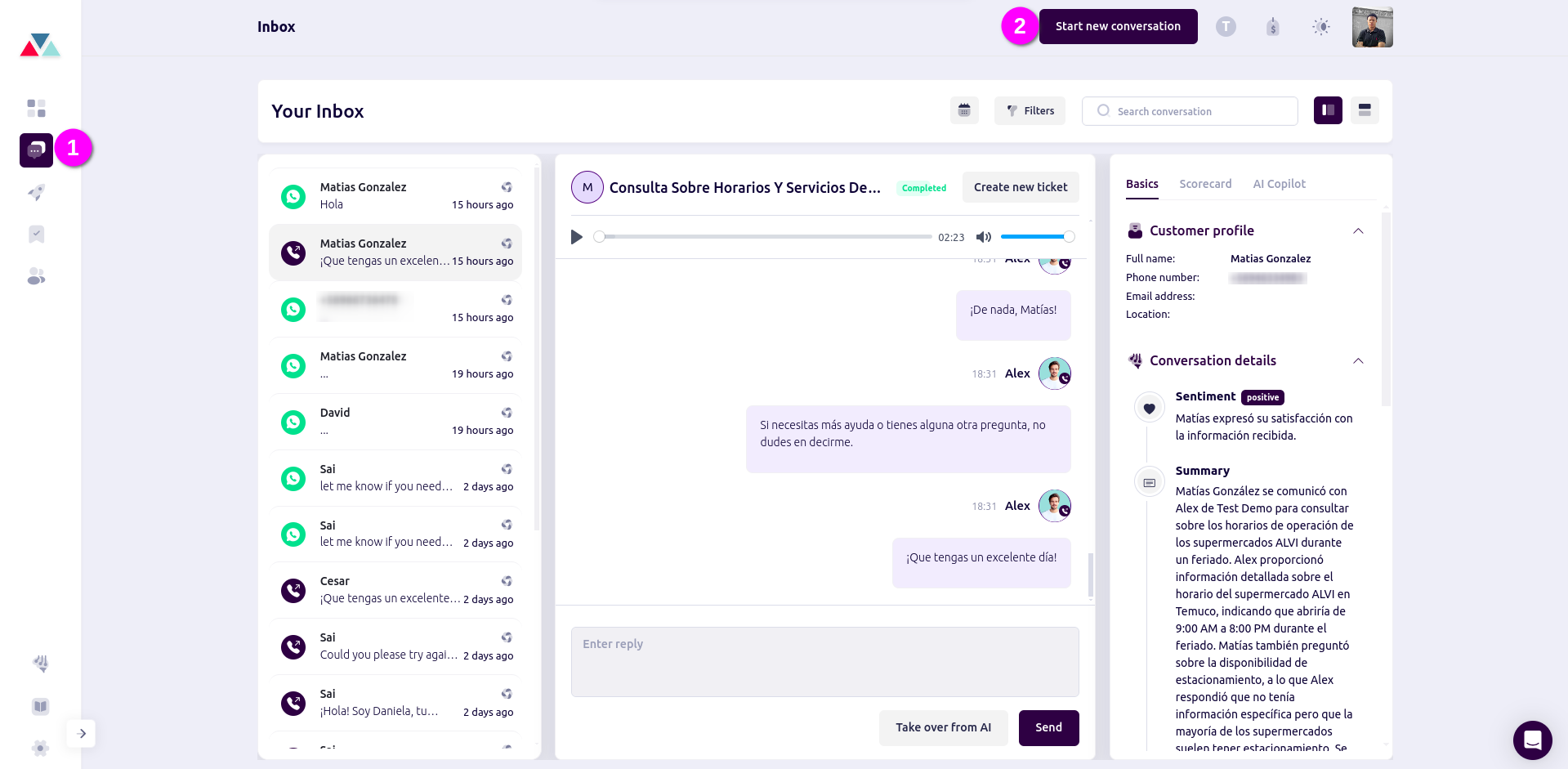Play the call recording
The image size is (1568, 769).
[577, 237]
